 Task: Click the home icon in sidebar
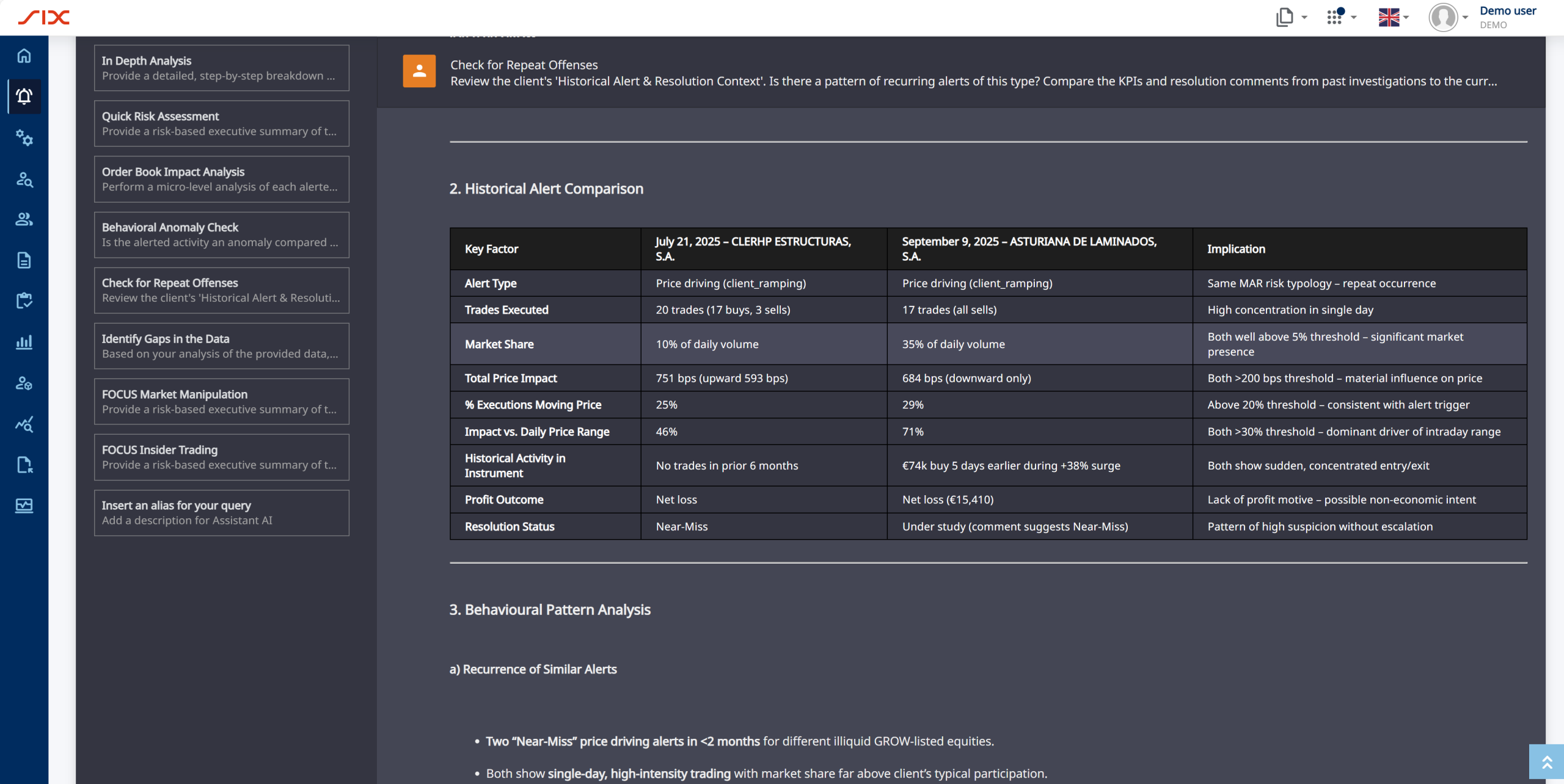pyautogui.click(x=24, y=56)
